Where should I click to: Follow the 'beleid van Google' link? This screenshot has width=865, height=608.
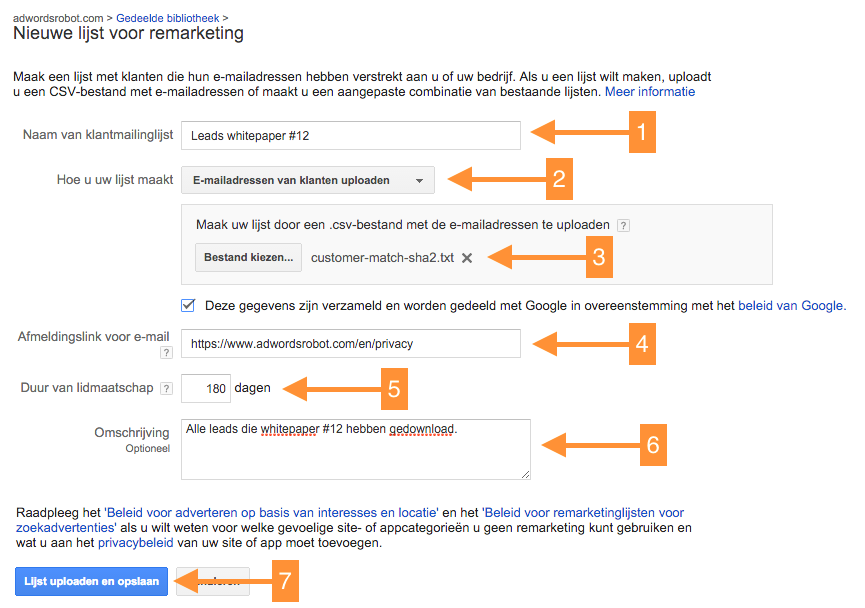tap(791, 305)
